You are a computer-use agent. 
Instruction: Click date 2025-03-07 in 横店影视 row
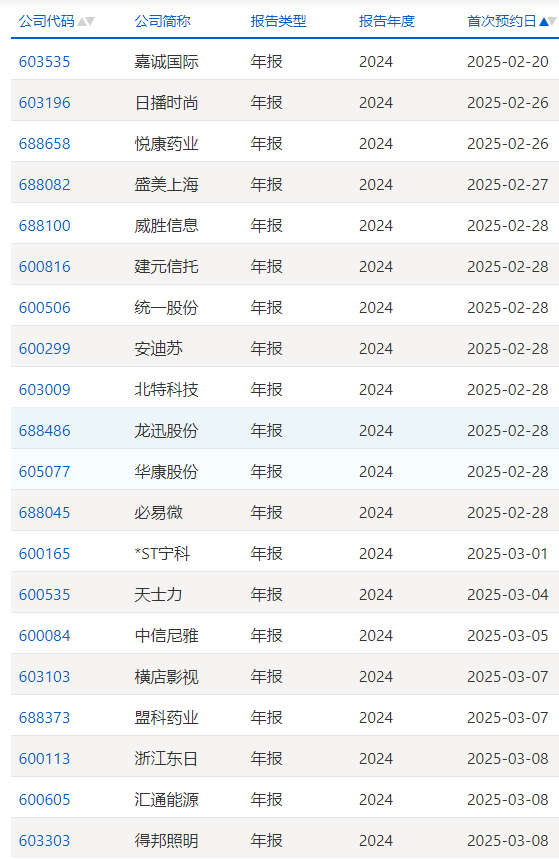(507, 677)
